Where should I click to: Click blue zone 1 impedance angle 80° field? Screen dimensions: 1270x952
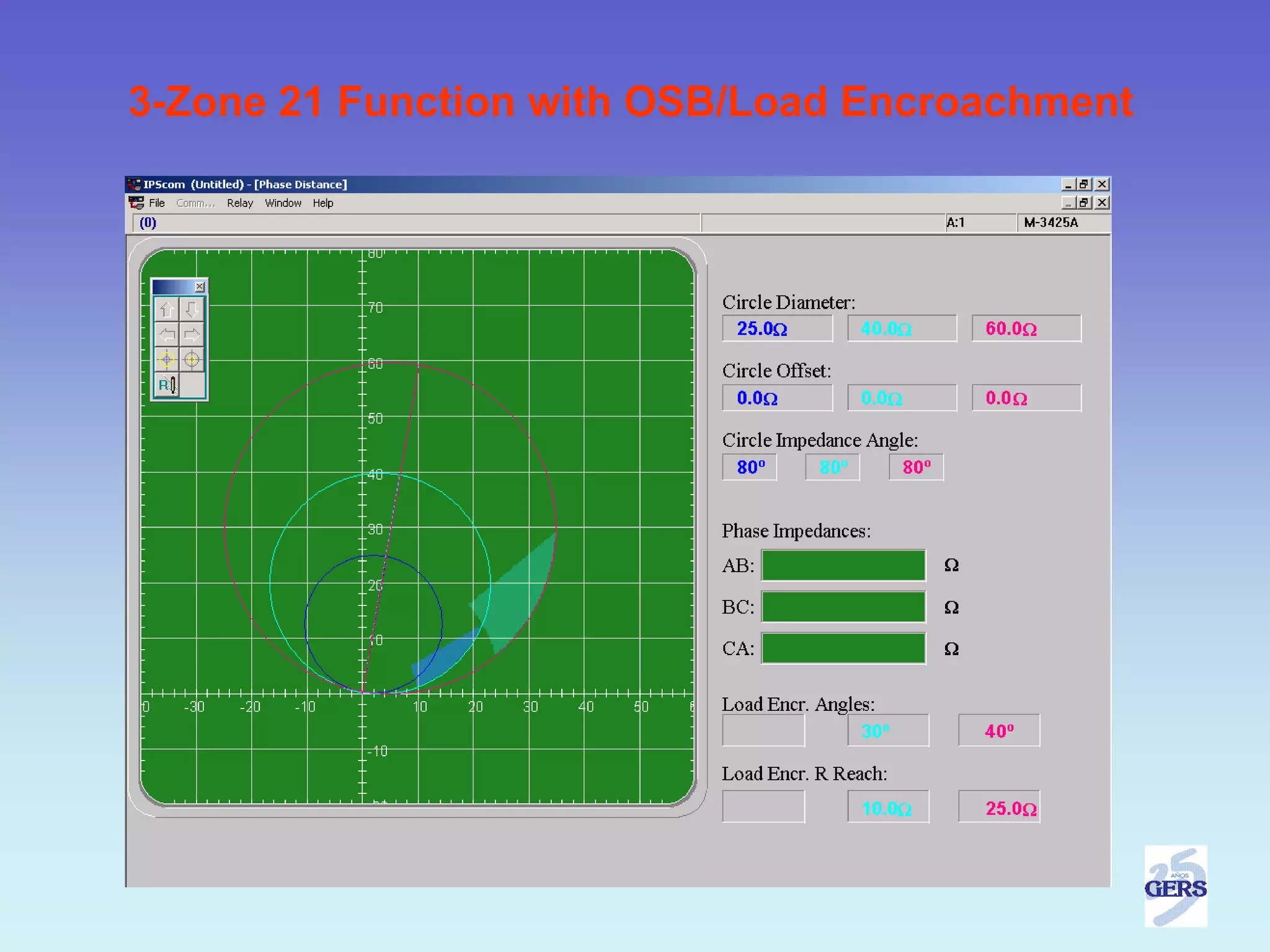tap(750, 467)
